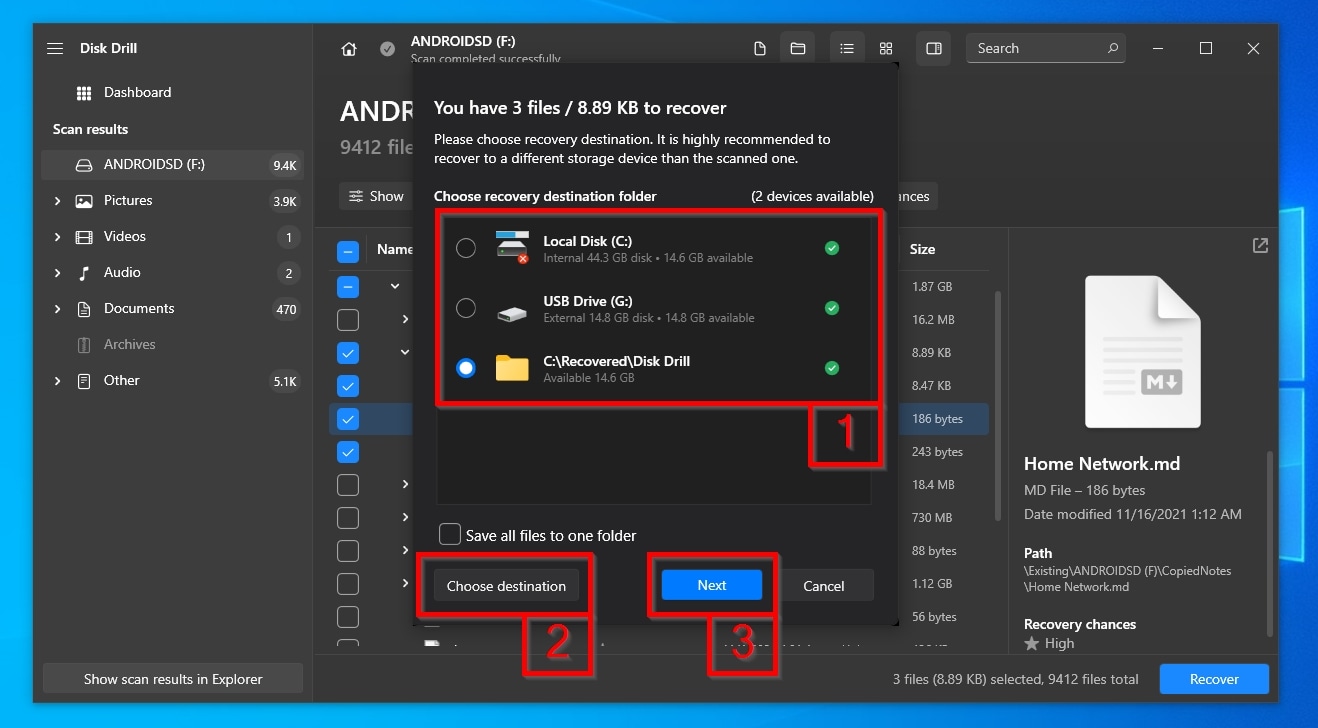The width and height of the screenshot is (1318, 728).
Task: Expand the Videos category in sidebar
Action: tap(57, 237)
